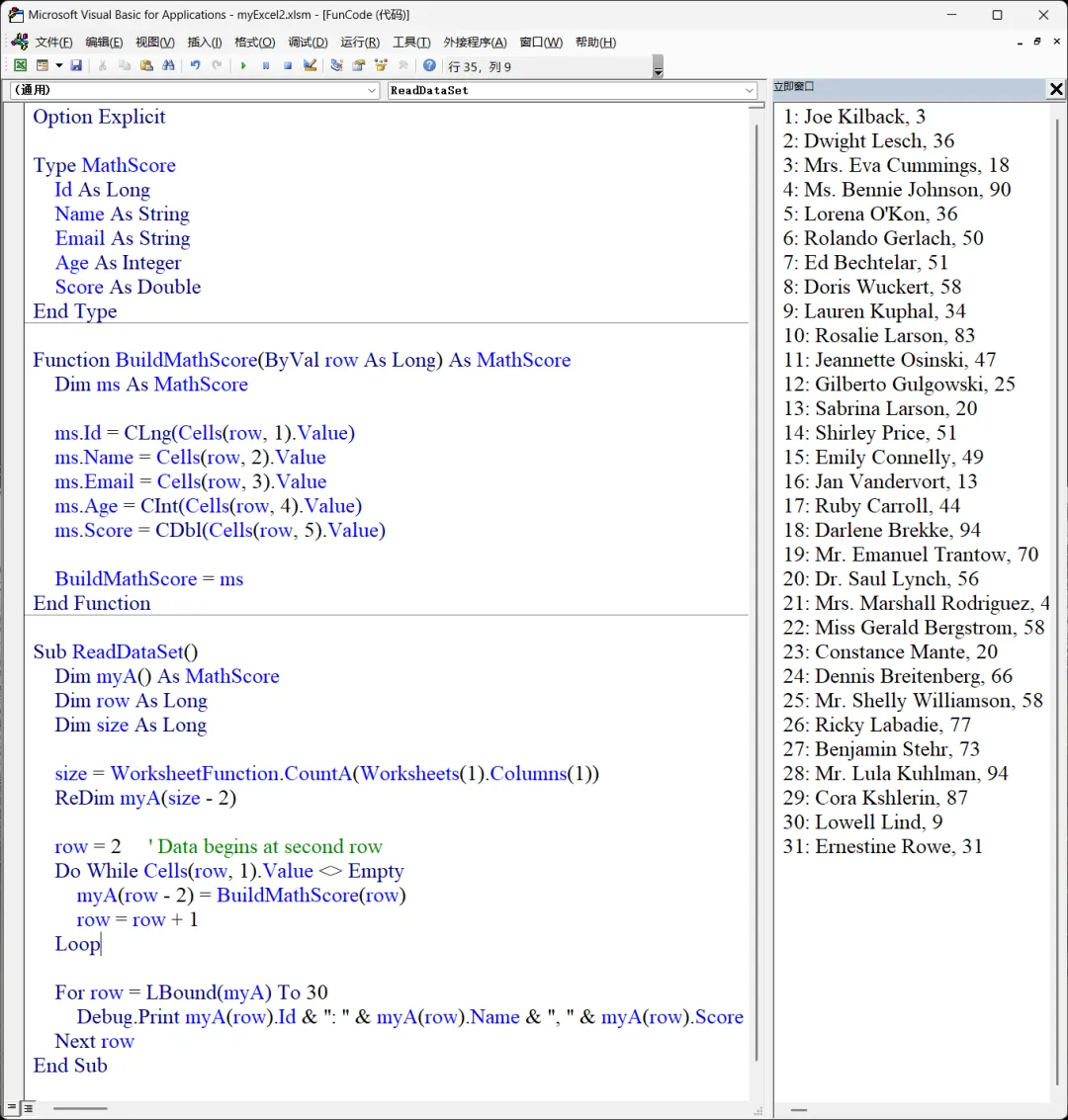
Task: Click the 'Next row' code line
Action: pos(94,1041)
